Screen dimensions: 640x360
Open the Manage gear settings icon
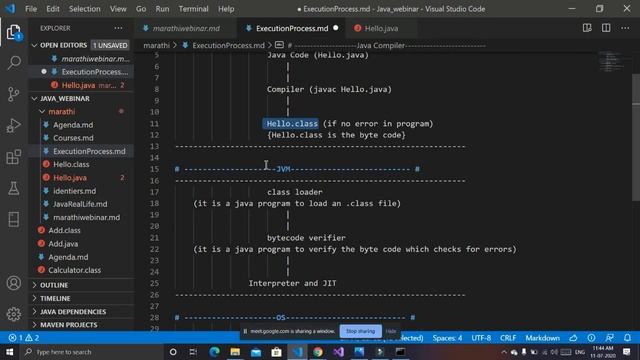pos(13,314)
